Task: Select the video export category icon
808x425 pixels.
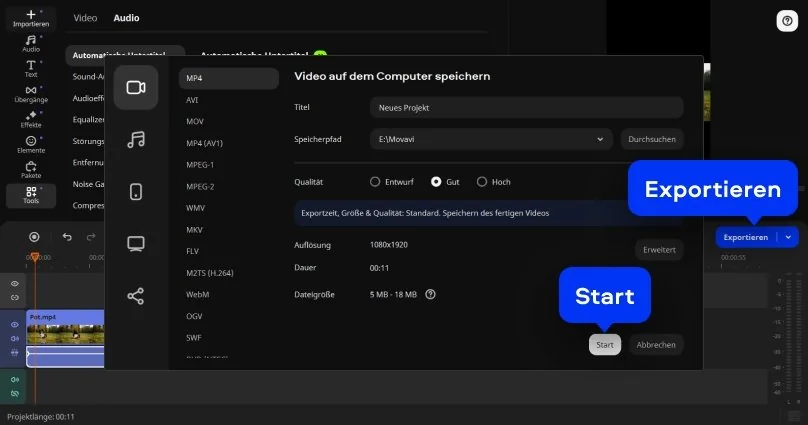Action: (135, 87)
